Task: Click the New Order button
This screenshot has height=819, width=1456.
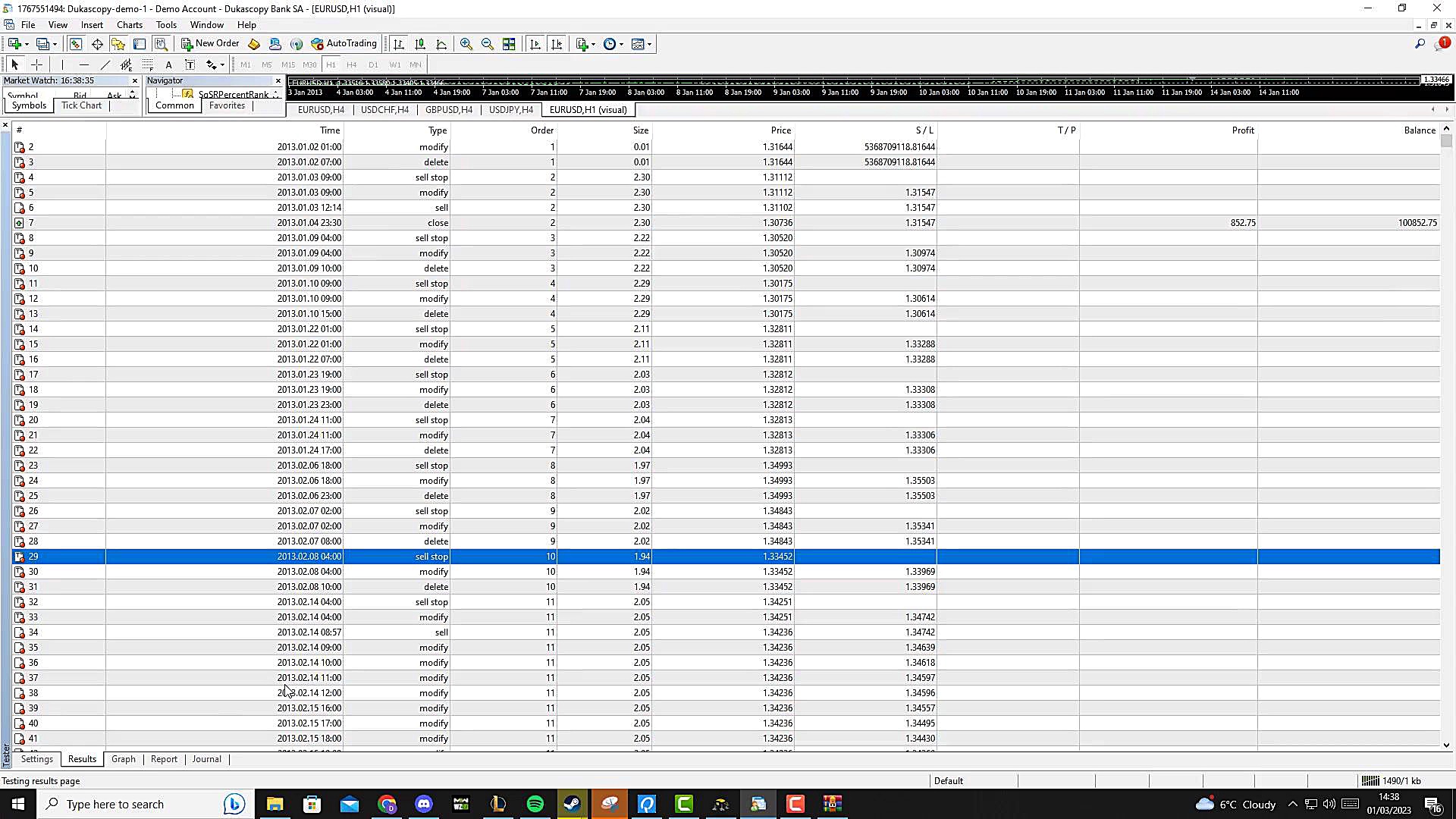Action: [x=210, y=44]
